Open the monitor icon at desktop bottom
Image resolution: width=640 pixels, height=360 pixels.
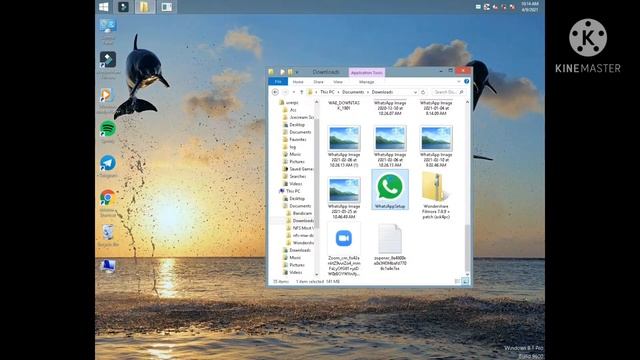tap(108, 266)
